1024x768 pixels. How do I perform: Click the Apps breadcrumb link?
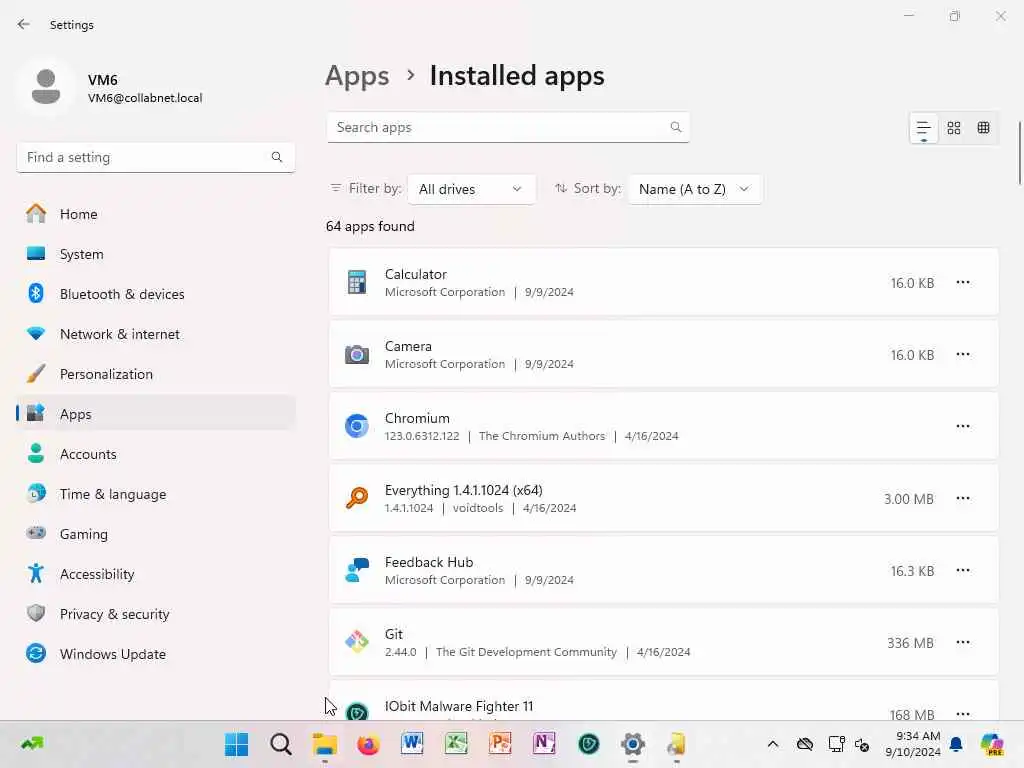coord(357,76)
